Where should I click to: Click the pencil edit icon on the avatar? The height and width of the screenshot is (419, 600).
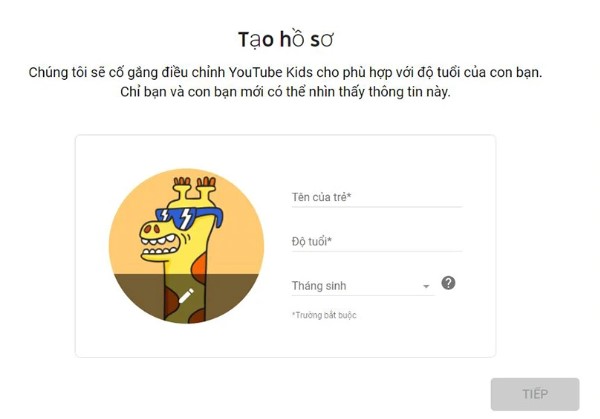[x=186, y=296]
